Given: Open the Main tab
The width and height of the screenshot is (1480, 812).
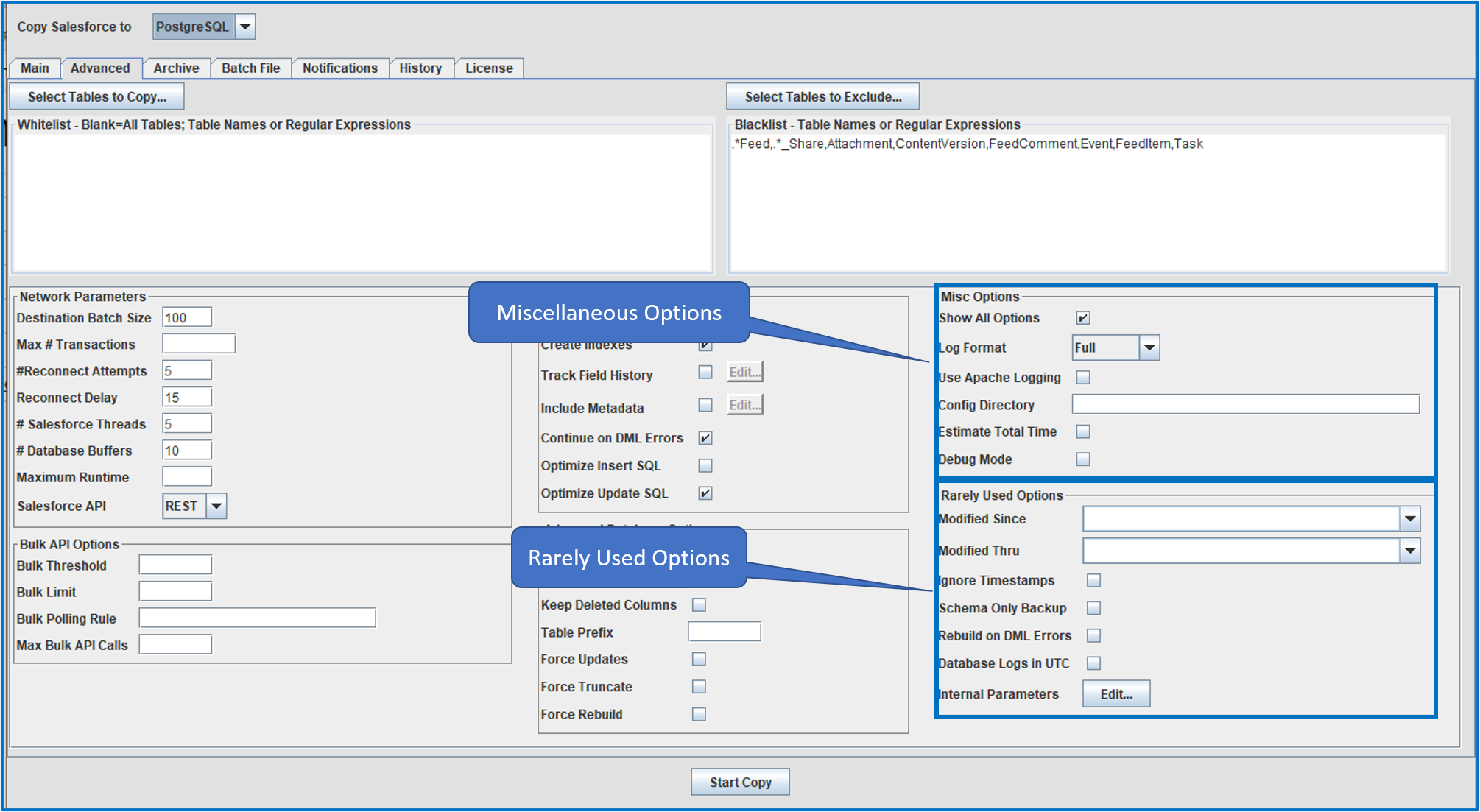Looking at the screenshot, I should coord(35,68).
